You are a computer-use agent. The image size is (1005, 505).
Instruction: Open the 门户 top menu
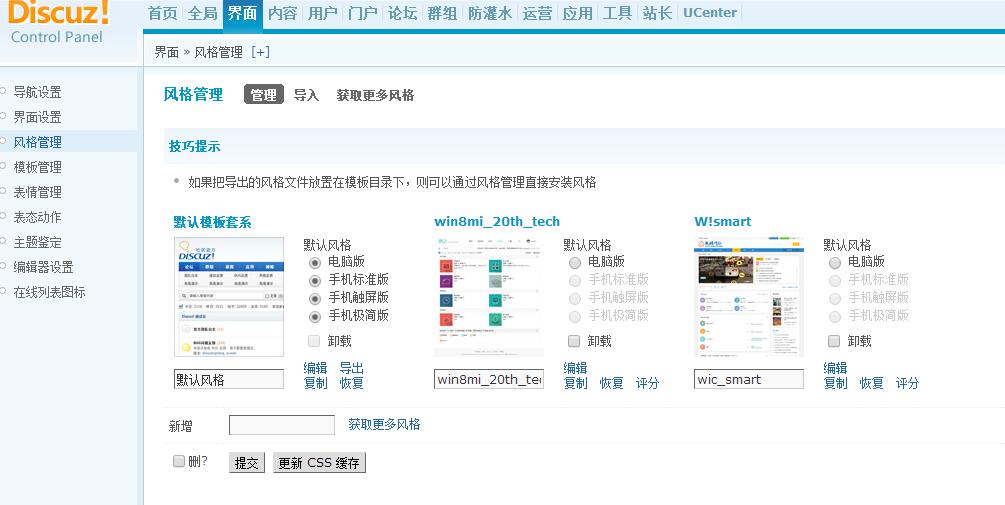[363, 13]
